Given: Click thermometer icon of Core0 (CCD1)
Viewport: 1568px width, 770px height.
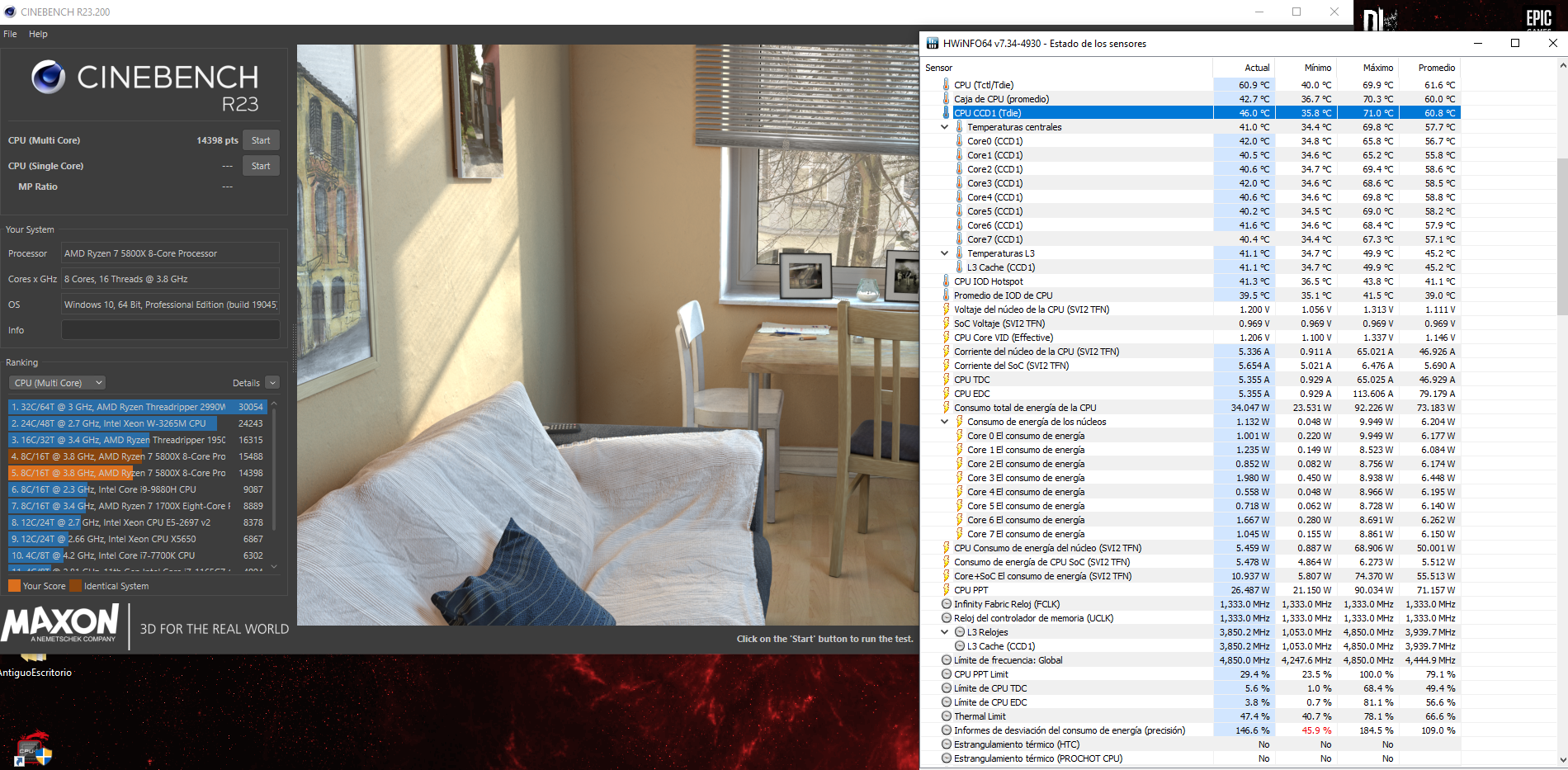Looking at the screenshot, I should (960, 141).
